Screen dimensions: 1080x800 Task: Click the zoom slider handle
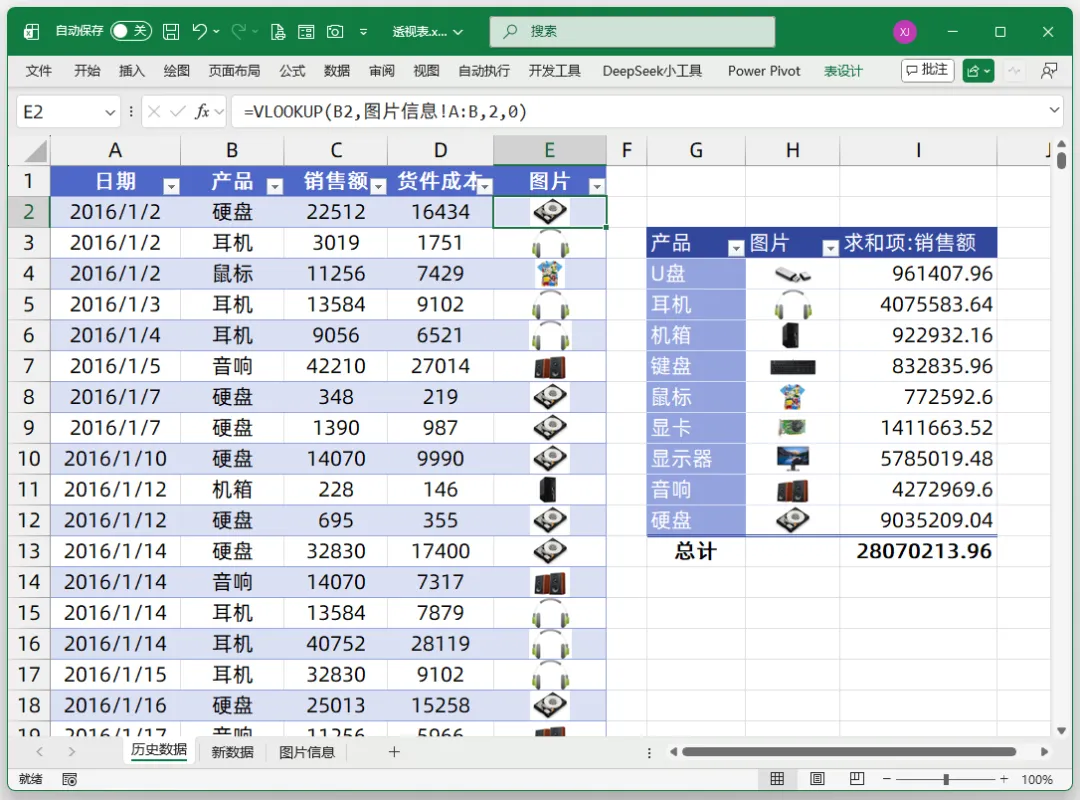tap(946, 779)
